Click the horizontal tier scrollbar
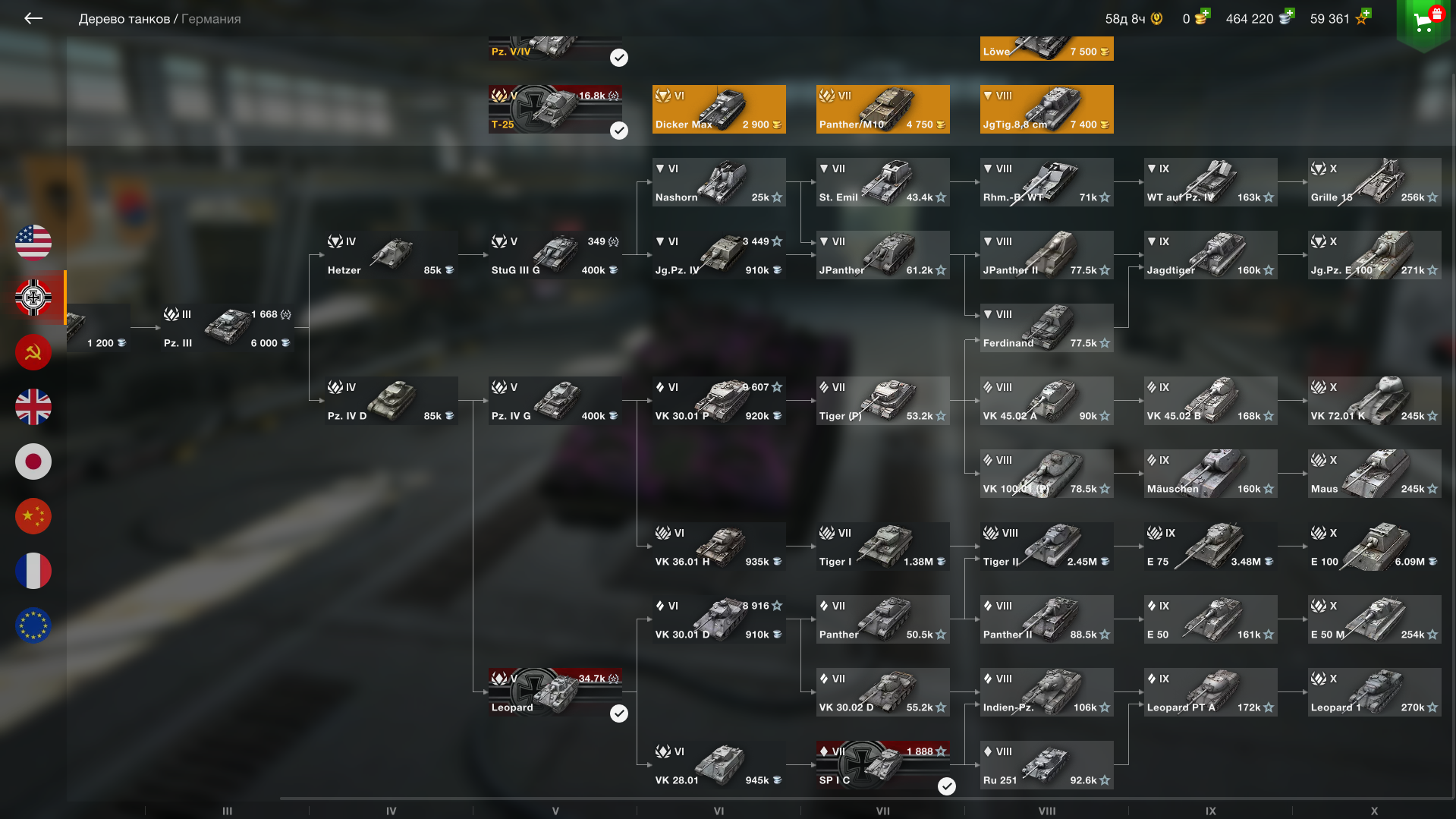Viewport: 1456px width, 819px height. (x=865, y=799)
